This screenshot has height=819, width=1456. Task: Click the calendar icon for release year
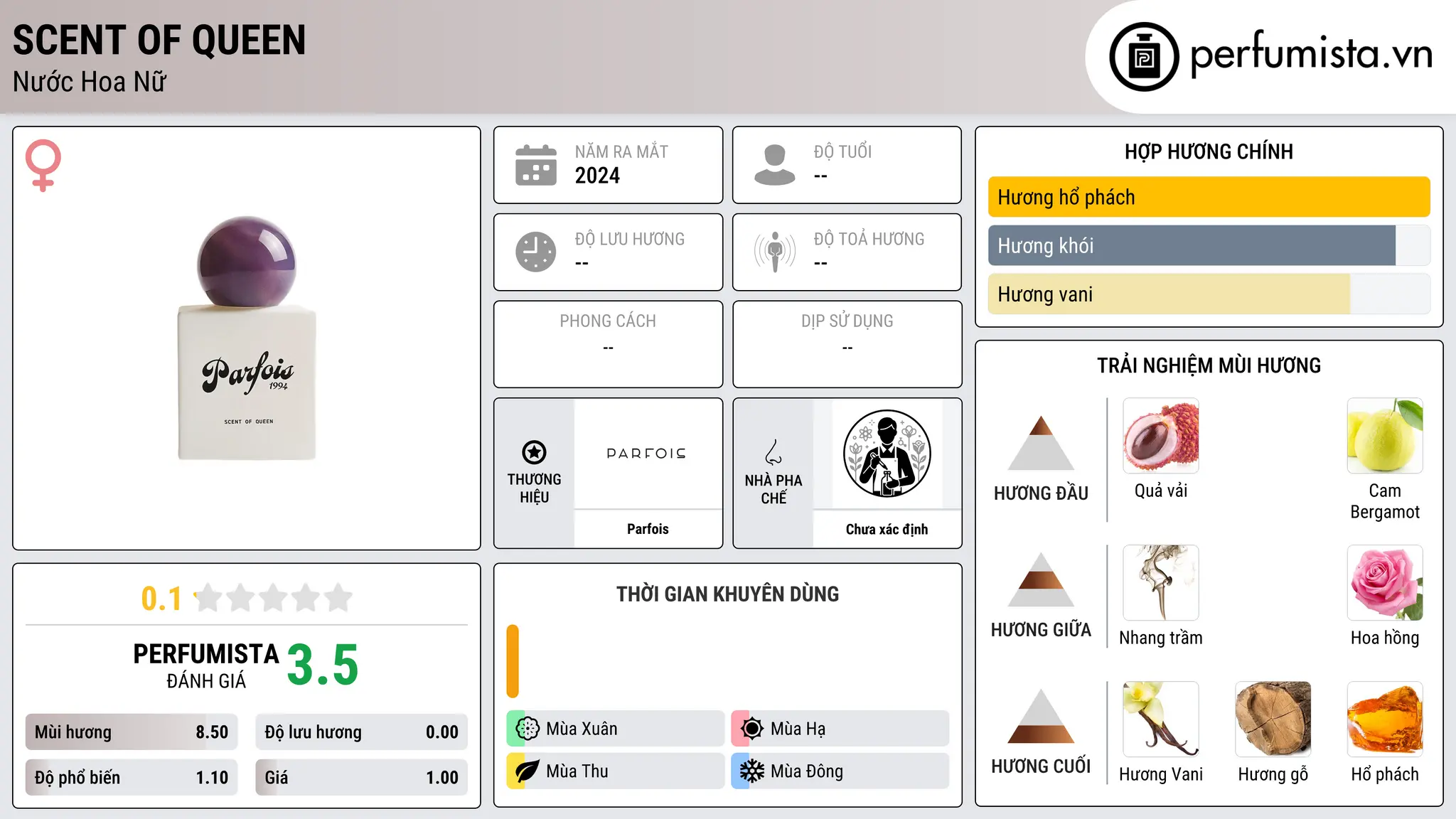tap(536, 165)
